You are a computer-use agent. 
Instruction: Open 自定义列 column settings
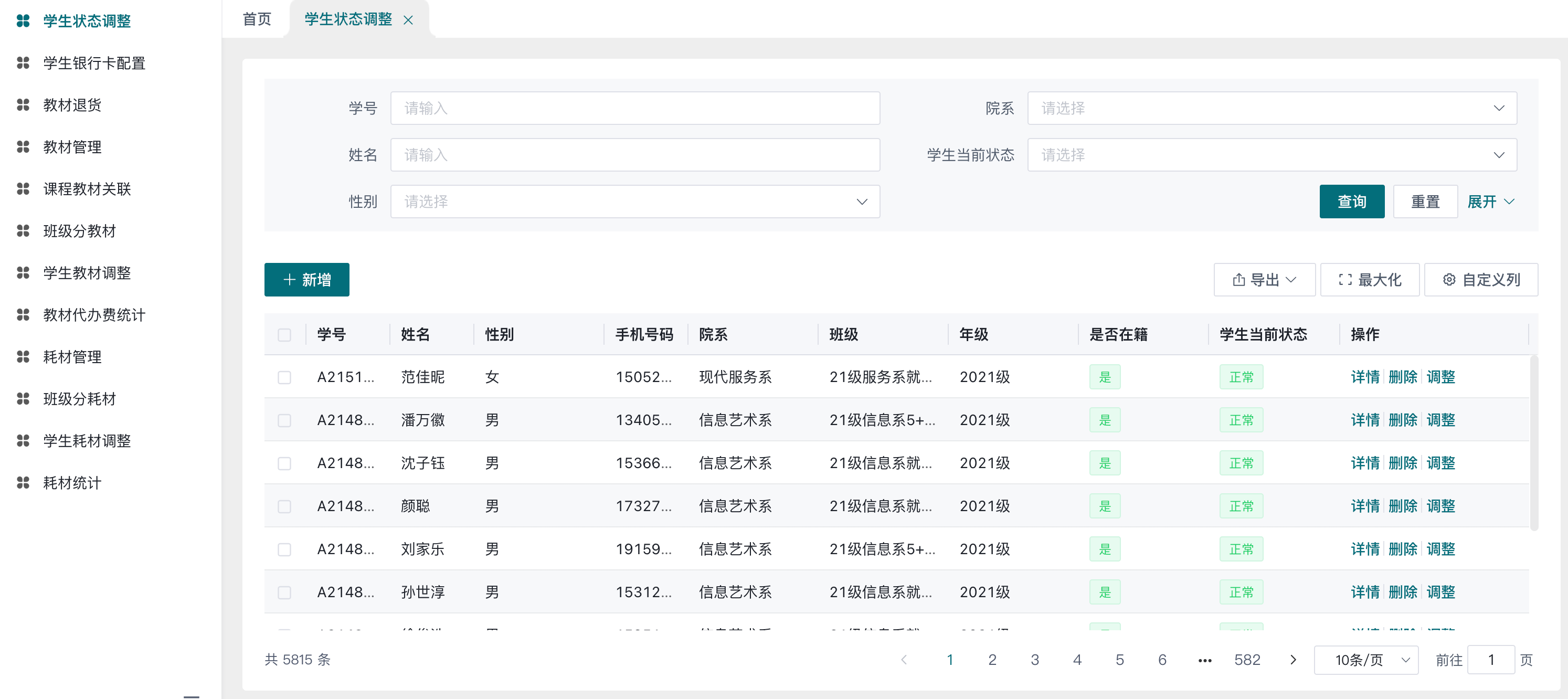(x=1481, y=280)
